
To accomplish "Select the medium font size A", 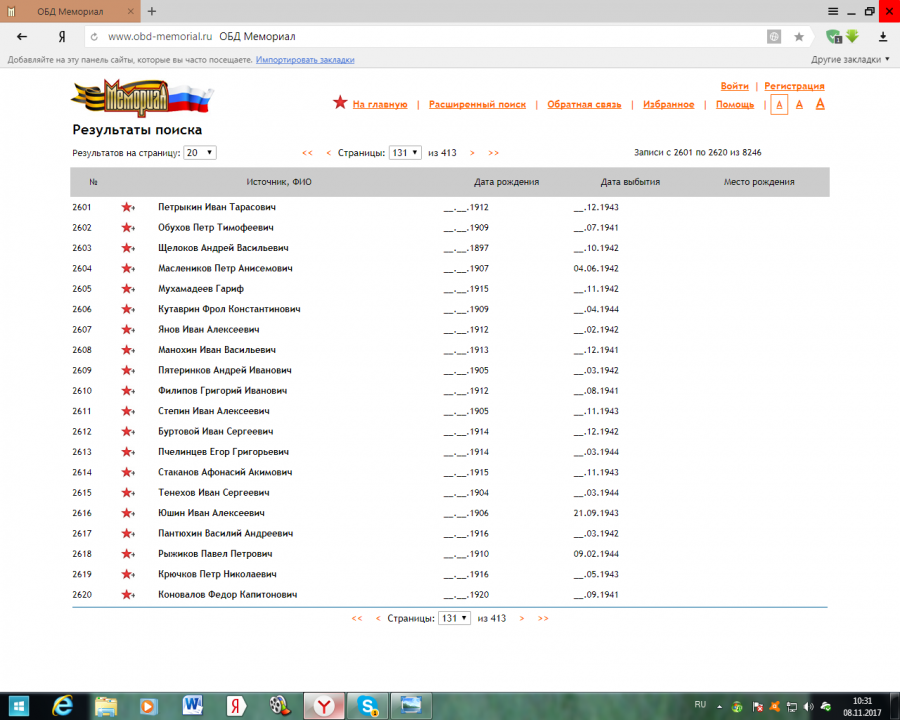I will click(x=800, y=104).
